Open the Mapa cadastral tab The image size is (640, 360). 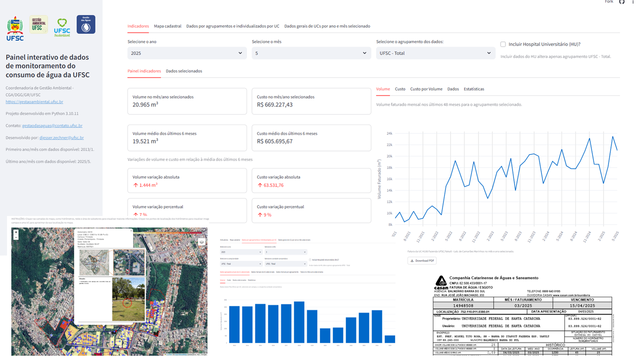pyautogui.click(x=167, y=26)
